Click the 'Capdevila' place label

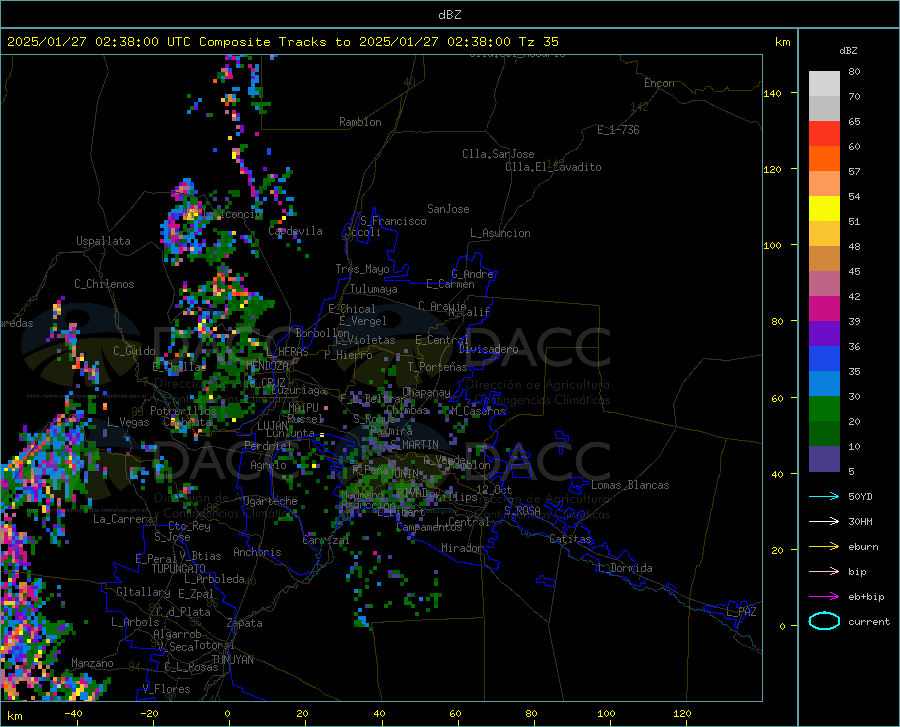(296, 231)
